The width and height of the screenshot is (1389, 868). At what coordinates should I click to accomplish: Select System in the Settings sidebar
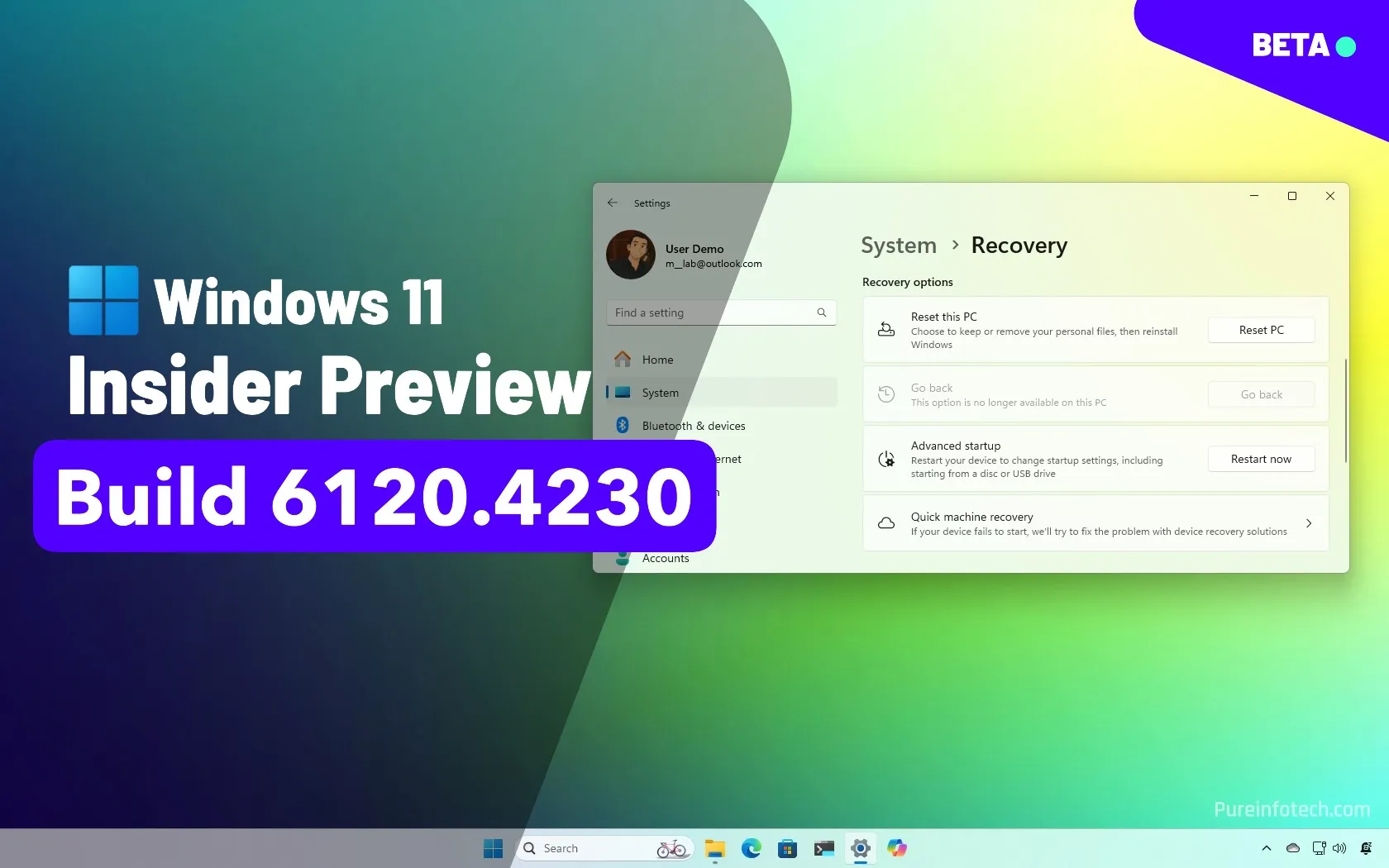click(x=721, y=393)
